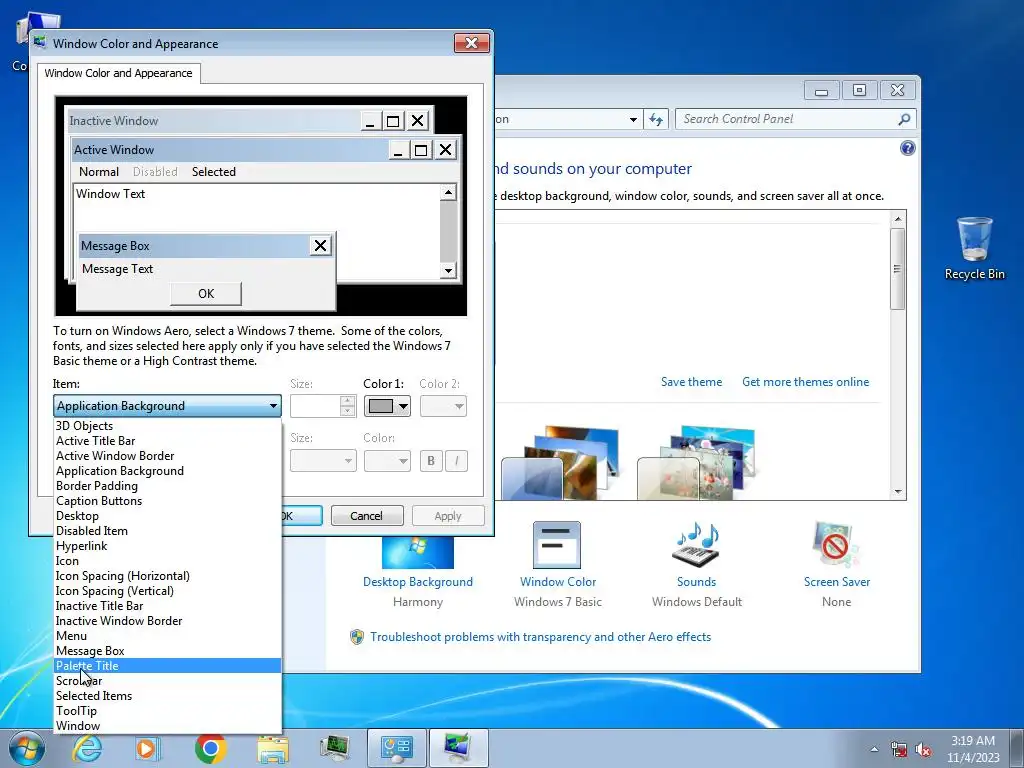Open File Explorer from taskbar

tap(273, 749)
